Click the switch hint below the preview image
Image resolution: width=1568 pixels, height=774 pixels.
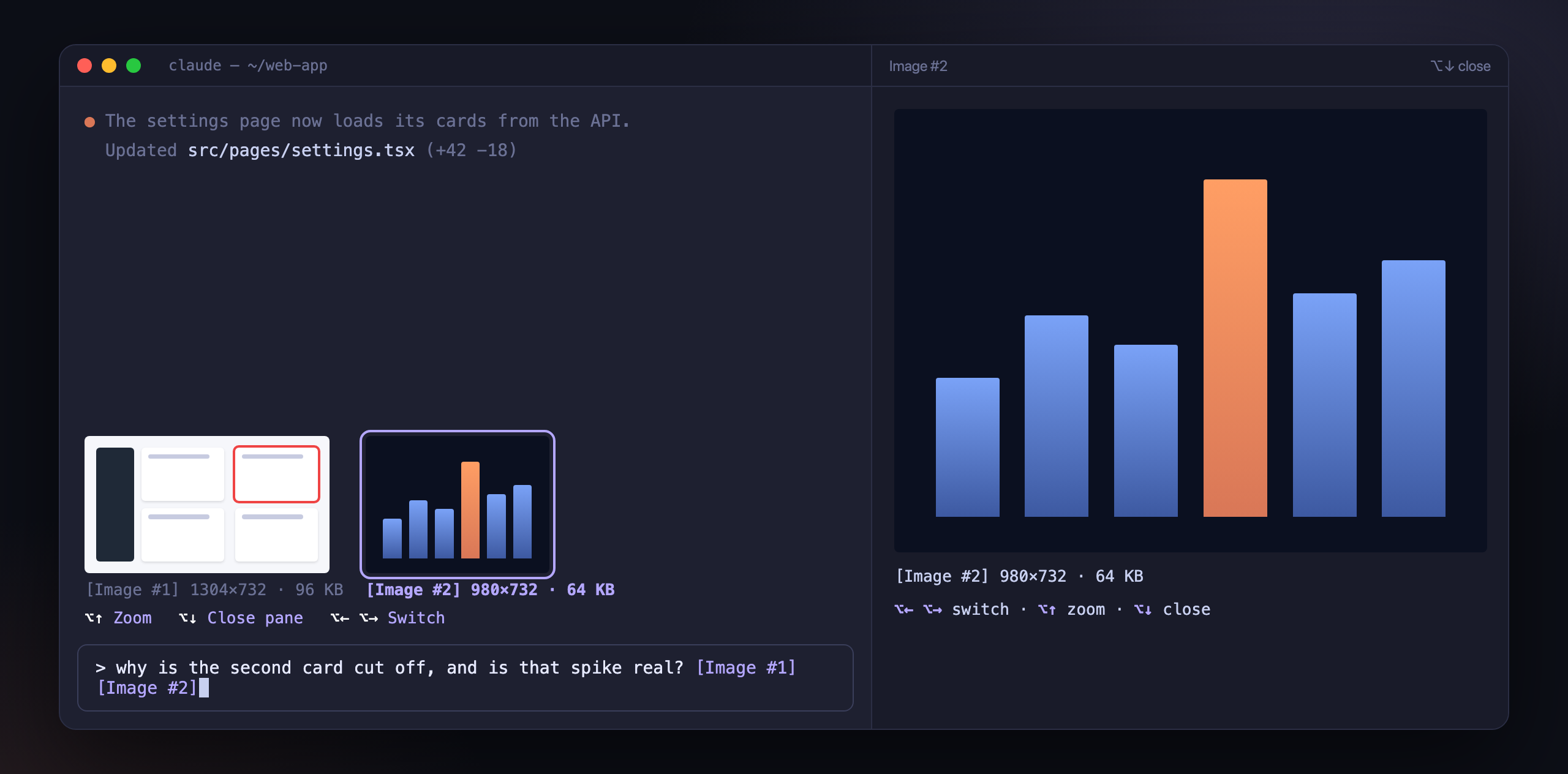tap(952, 609)
